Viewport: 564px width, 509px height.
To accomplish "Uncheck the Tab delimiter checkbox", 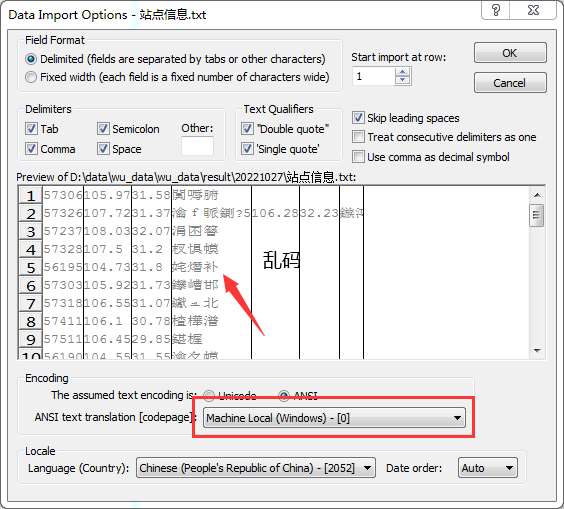I will [x=31, y=128].
